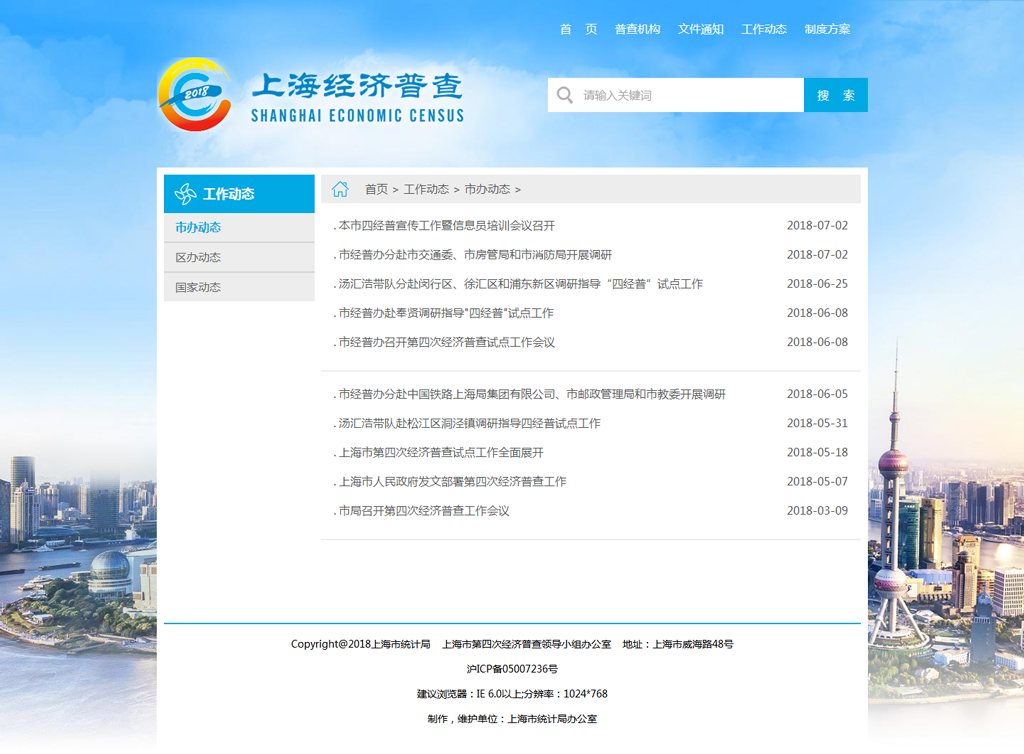Open article 汤汇浩带队赴松江区洞泾镇调研指导
Viewport: 1024px width, 754px height.
click(x=470, y=423)
